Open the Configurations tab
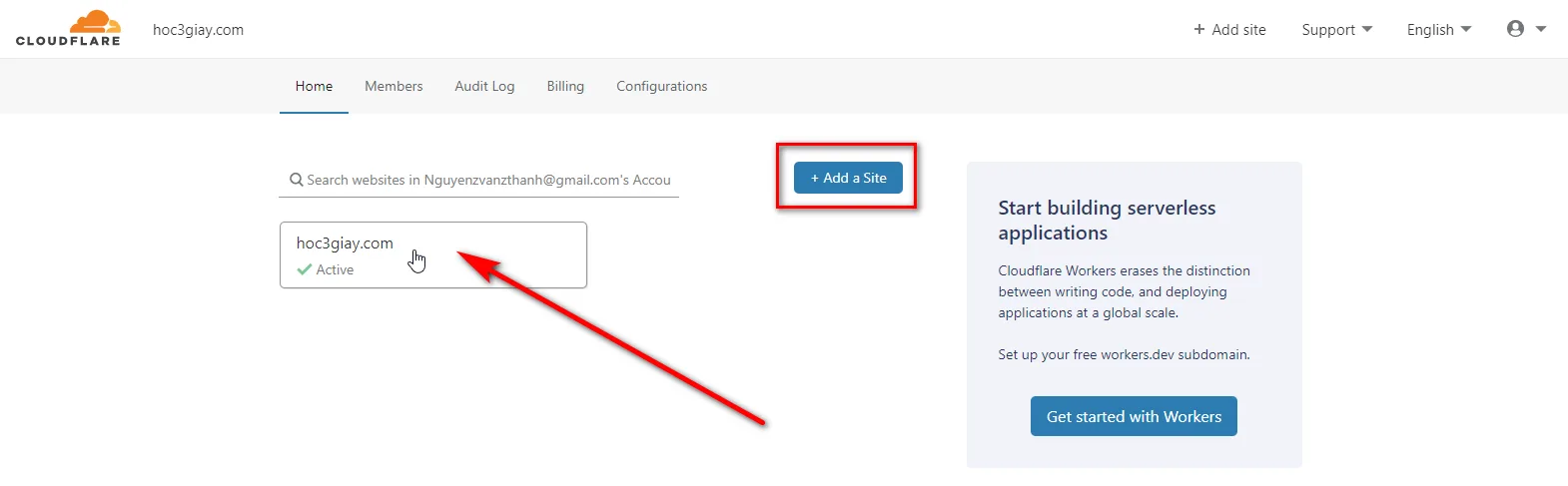The width and height of the screenshot is (1568, 486). pyautogui.click(x=661, y=86)
